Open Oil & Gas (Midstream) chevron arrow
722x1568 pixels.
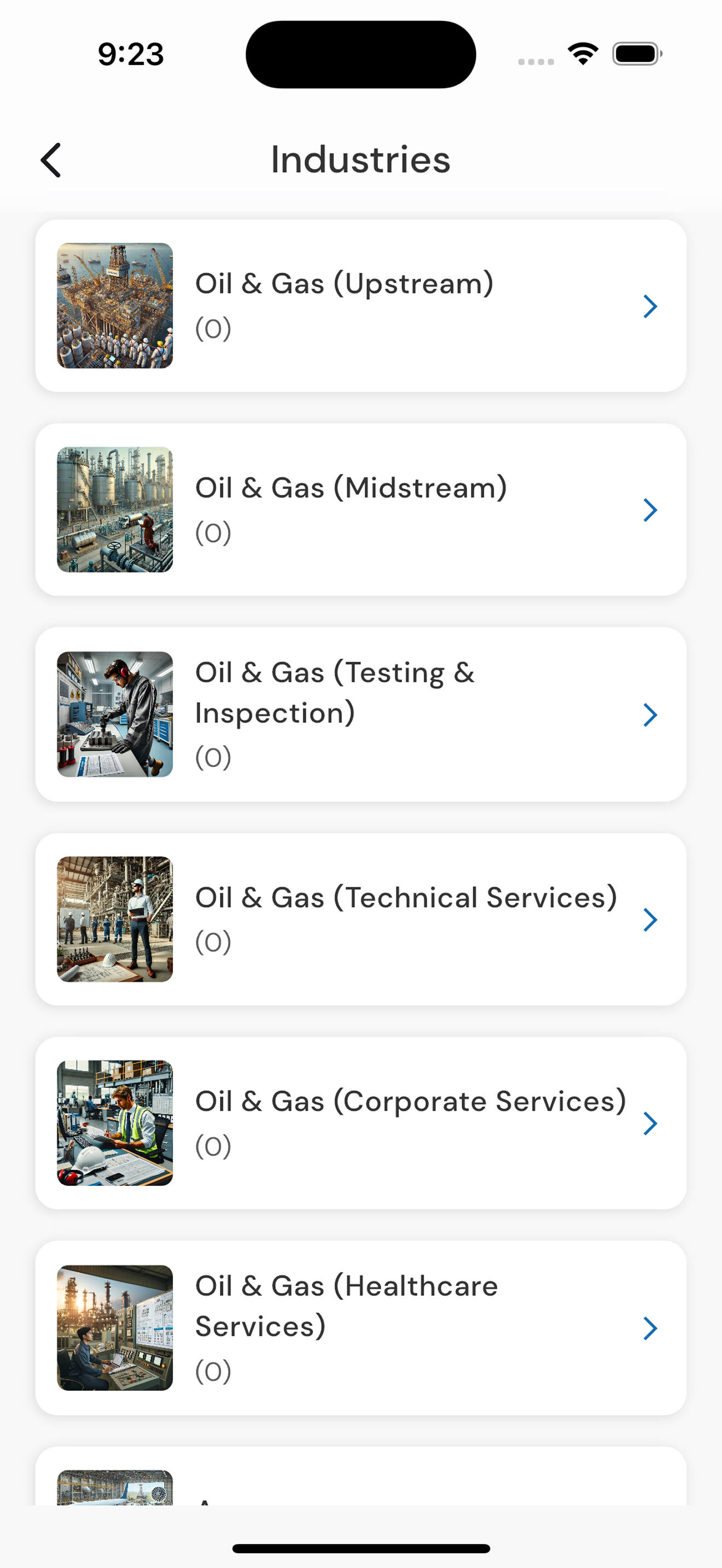point(650,510)
